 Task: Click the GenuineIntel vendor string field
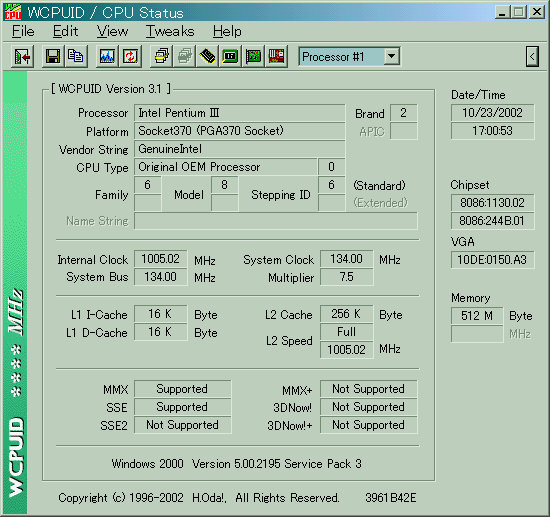(240, 149)
